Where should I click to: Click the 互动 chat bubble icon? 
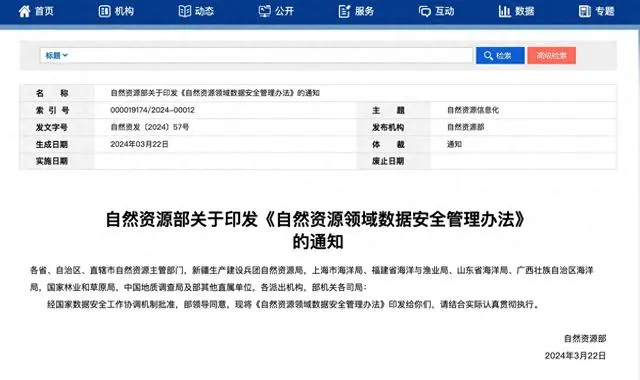point(424,11)
